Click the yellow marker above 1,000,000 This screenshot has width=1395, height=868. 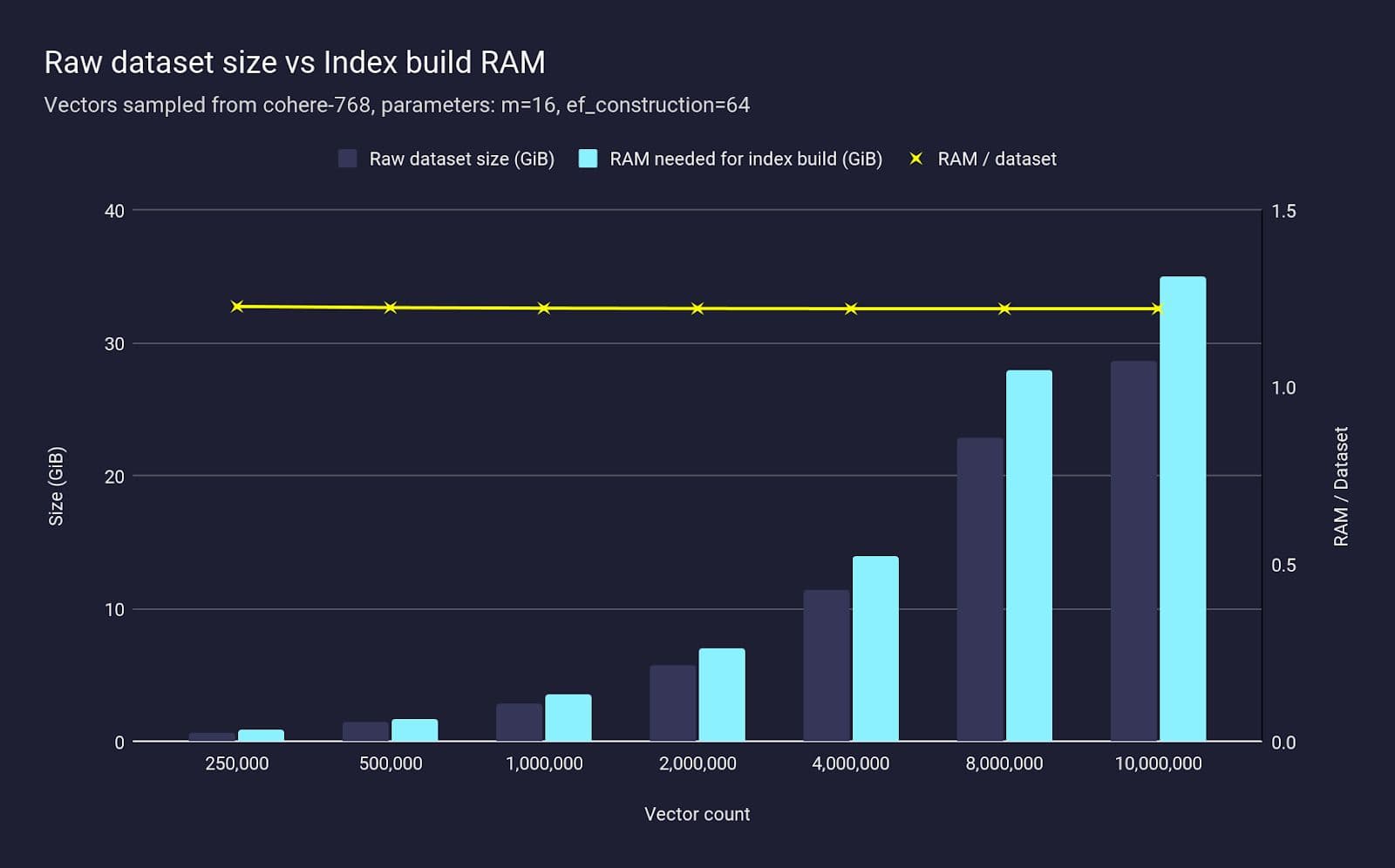coord(544,309)
